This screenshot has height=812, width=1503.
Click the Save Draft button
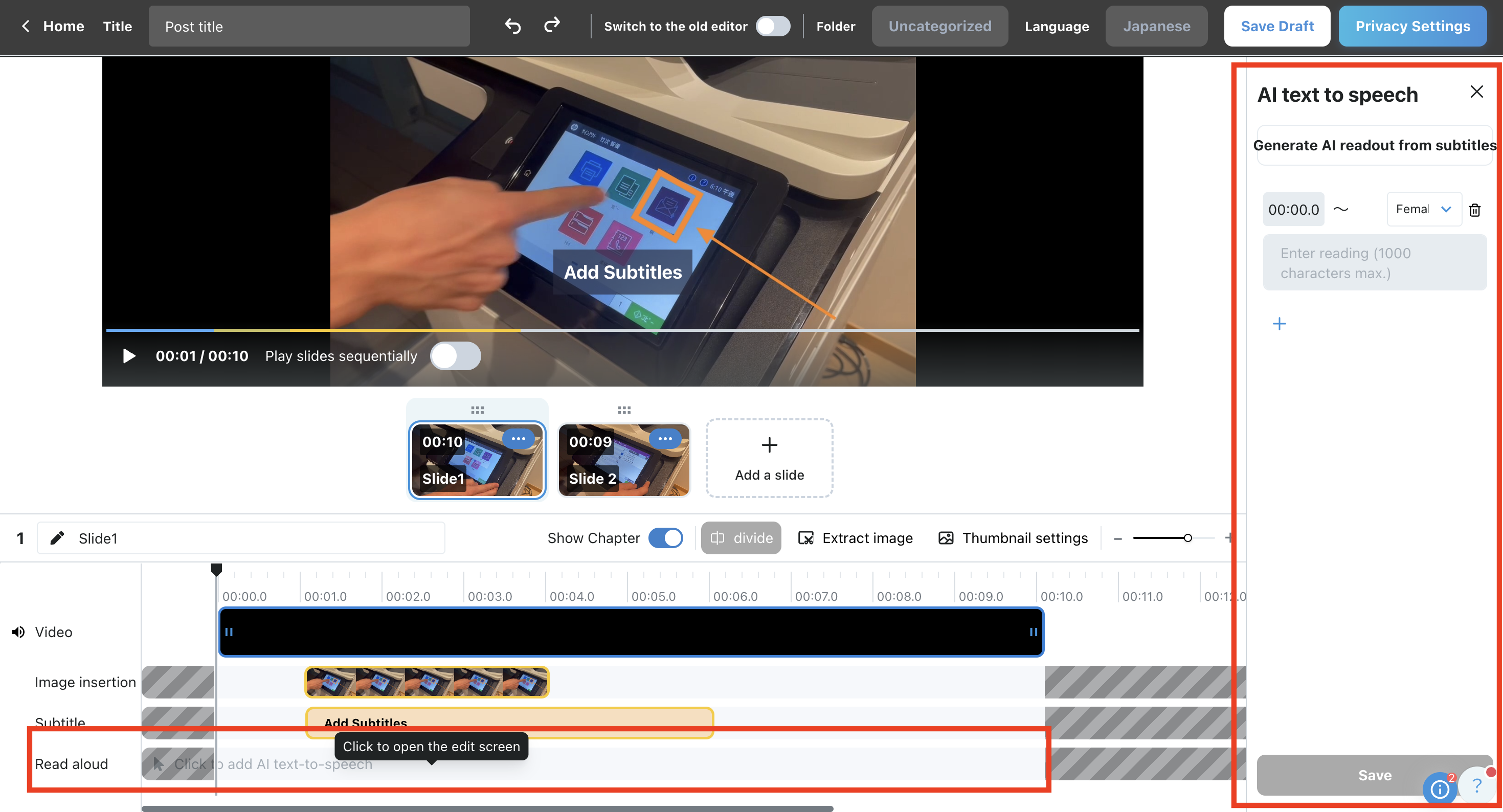(1276, 26)
